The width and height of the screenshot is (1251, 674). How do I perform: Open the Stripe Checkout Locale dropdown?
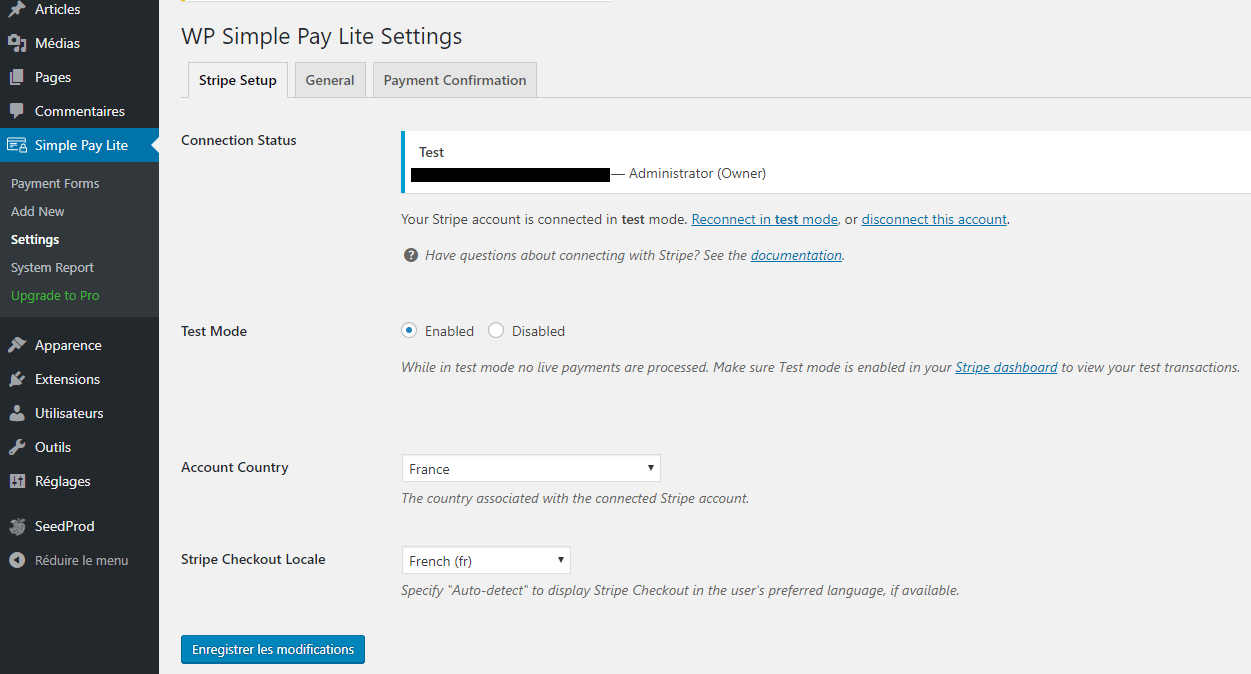tap(486, 560)
